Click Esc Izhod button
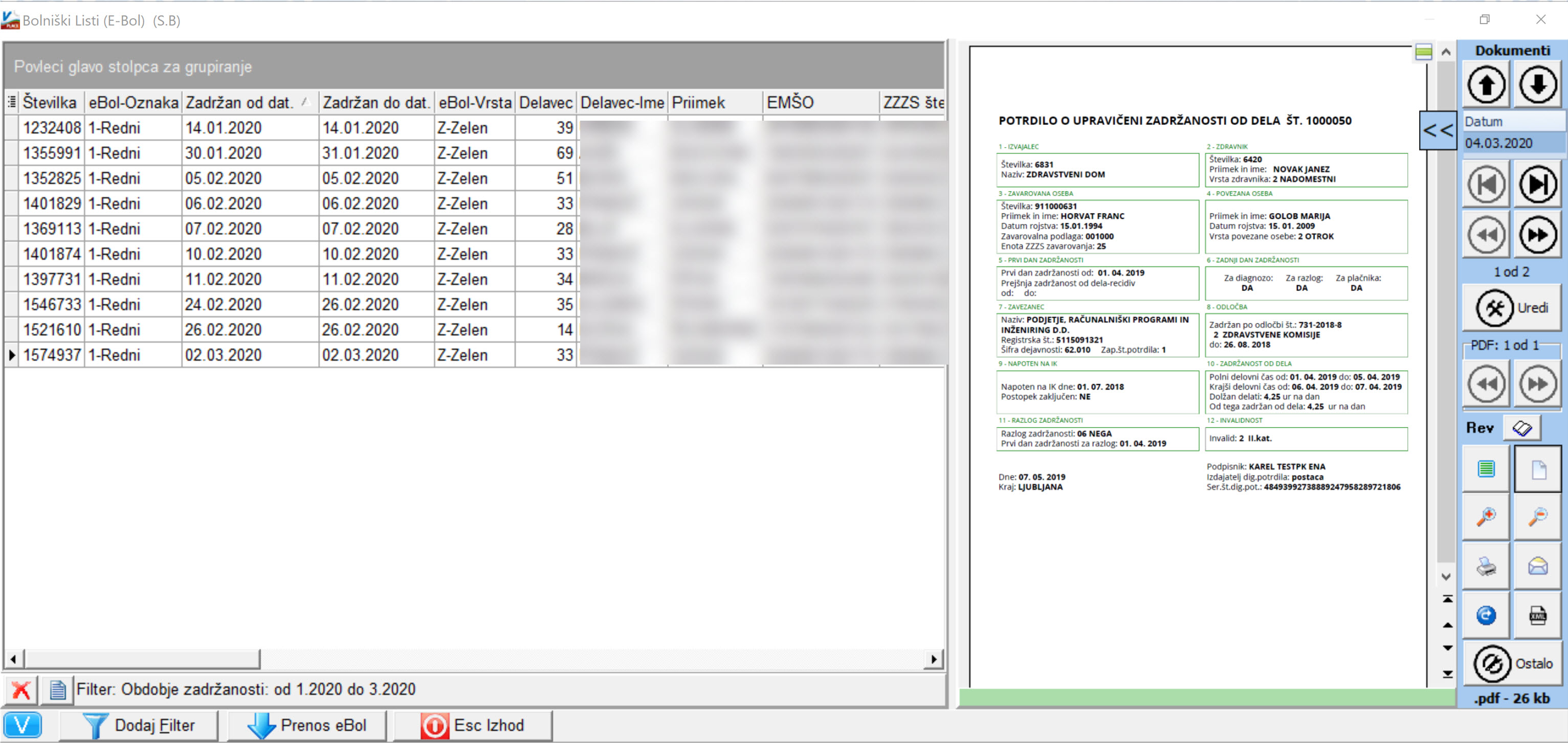The image size is (1568, 743). click(473, 725)
